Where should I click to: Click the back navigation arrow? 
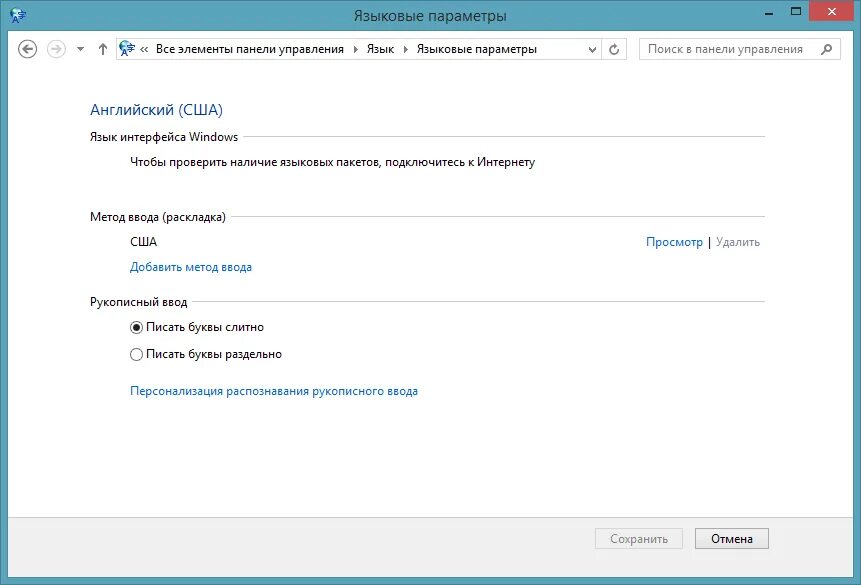28,48
